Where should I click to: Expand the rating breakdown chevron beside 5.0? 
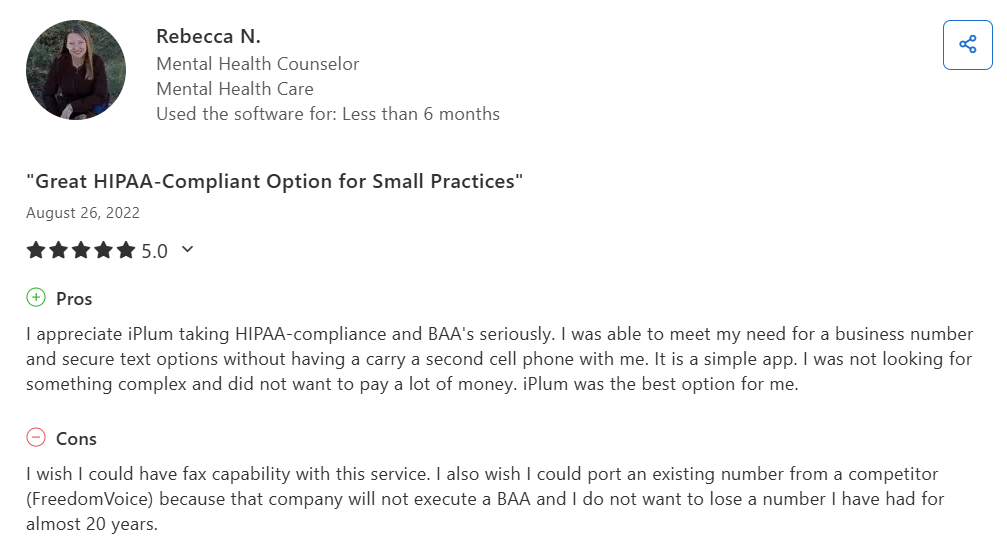coord(187,249)
